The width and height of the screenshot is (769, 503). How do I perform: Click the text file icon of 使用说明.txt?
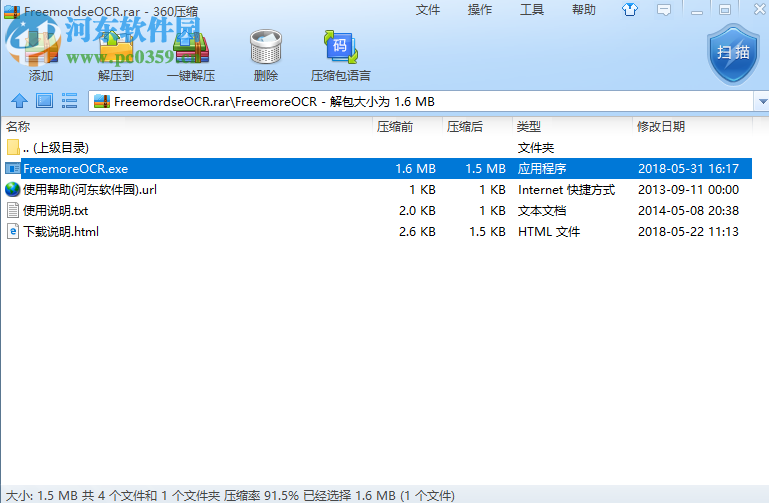coord(13,211)
